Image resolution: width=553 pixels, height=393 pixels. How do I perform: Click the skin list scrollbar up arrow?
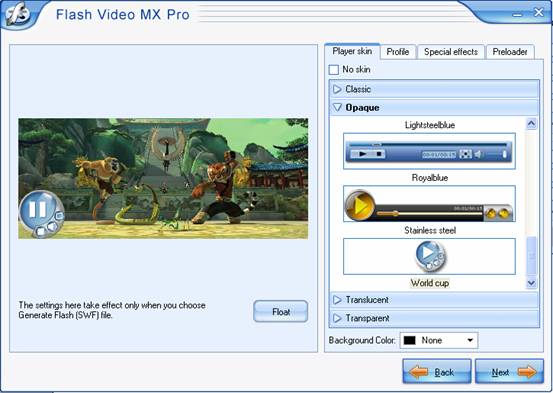pyautogui.click(x=531, y=124)
